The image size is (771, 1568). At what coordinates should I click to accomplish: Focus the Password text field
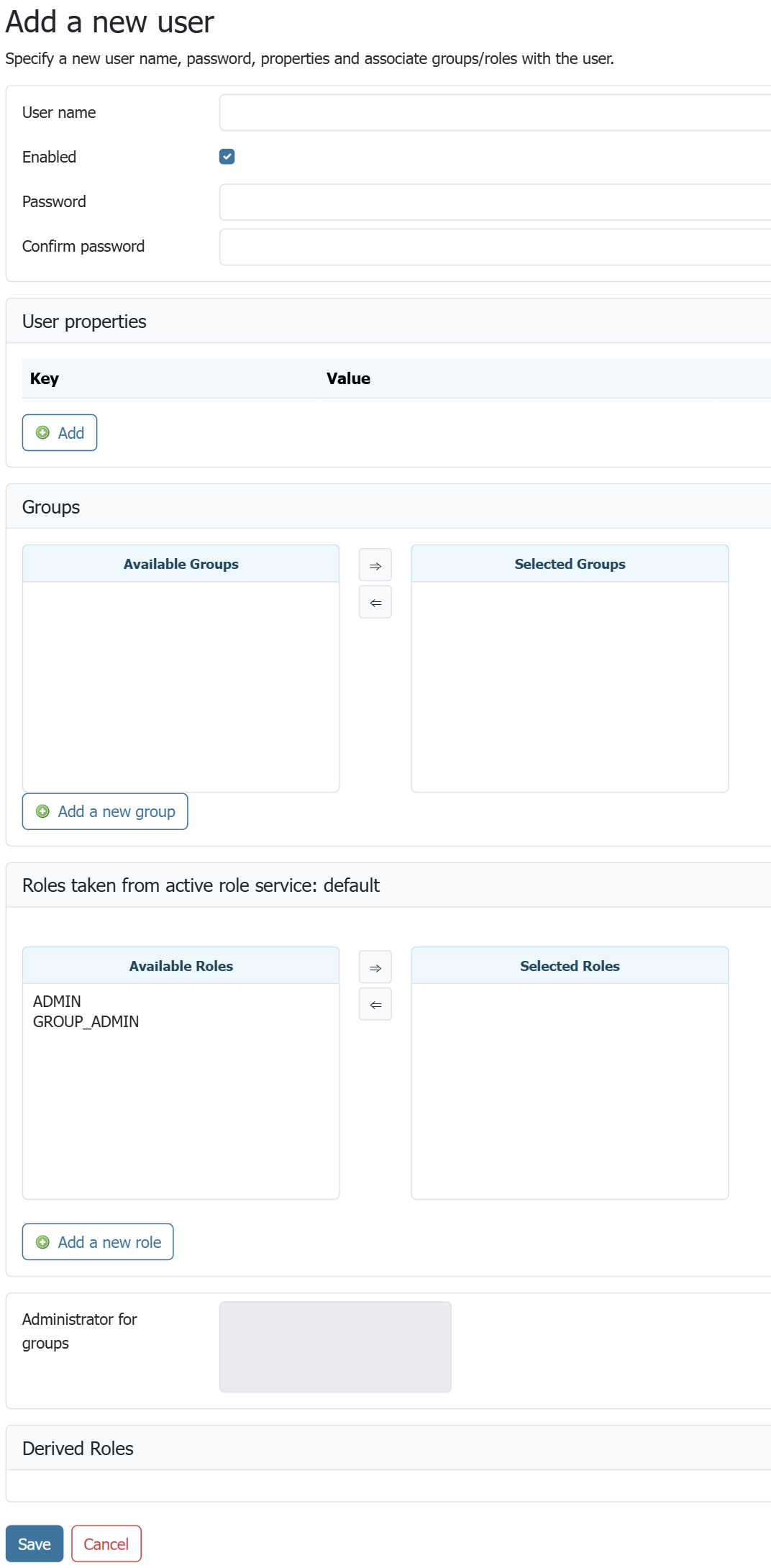(495, 202)
